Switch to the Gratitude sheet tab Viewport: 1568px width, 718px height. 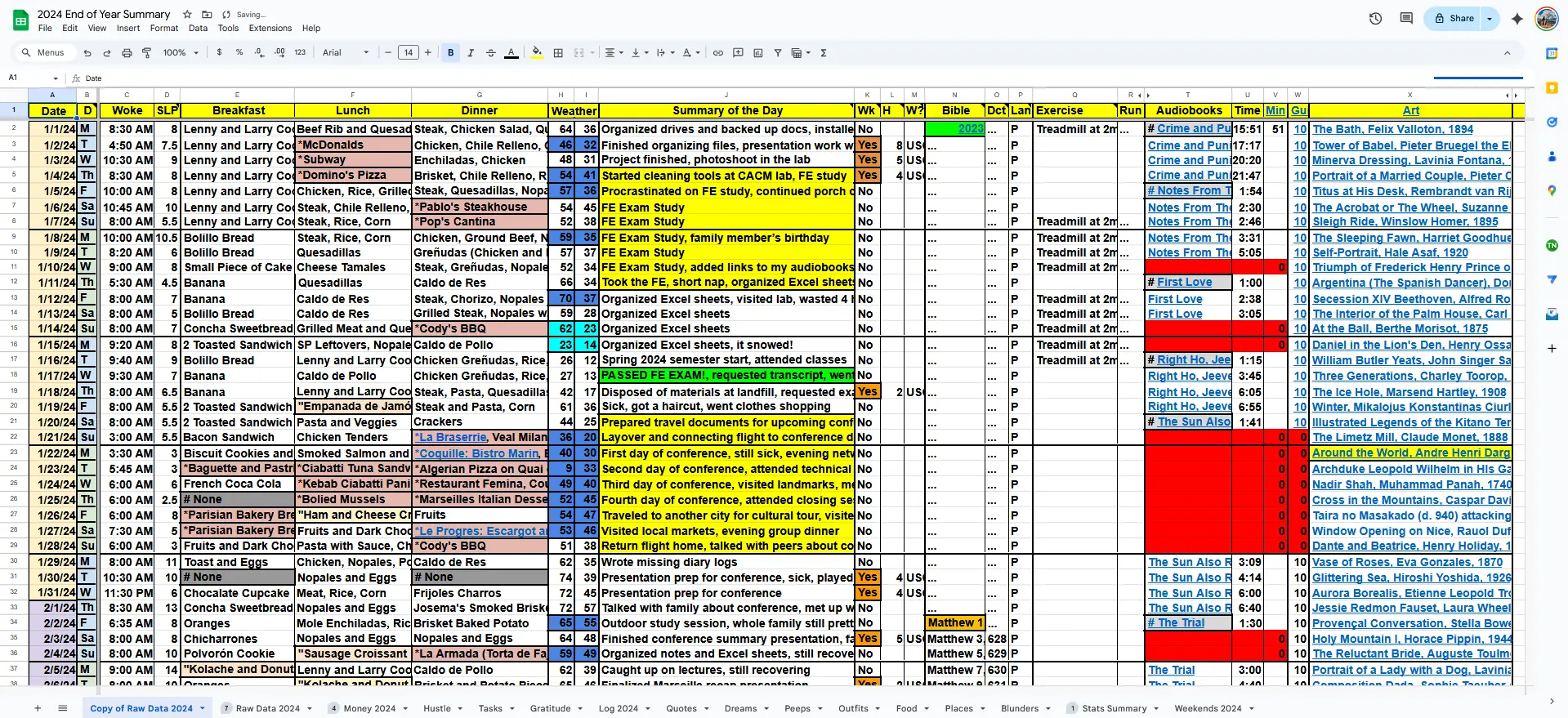tap(550, 708)
